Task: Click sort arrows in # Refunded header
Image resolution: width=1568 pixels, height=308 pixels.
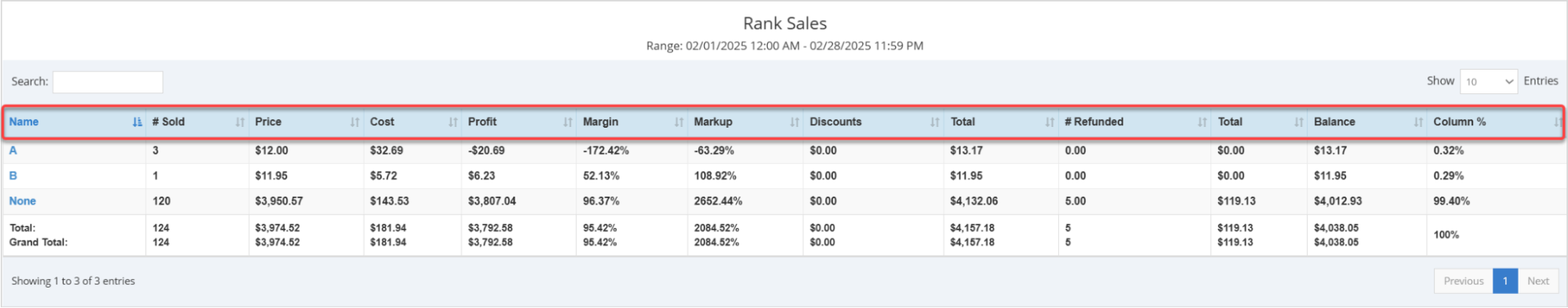Action: click(x=1202, y=122)
